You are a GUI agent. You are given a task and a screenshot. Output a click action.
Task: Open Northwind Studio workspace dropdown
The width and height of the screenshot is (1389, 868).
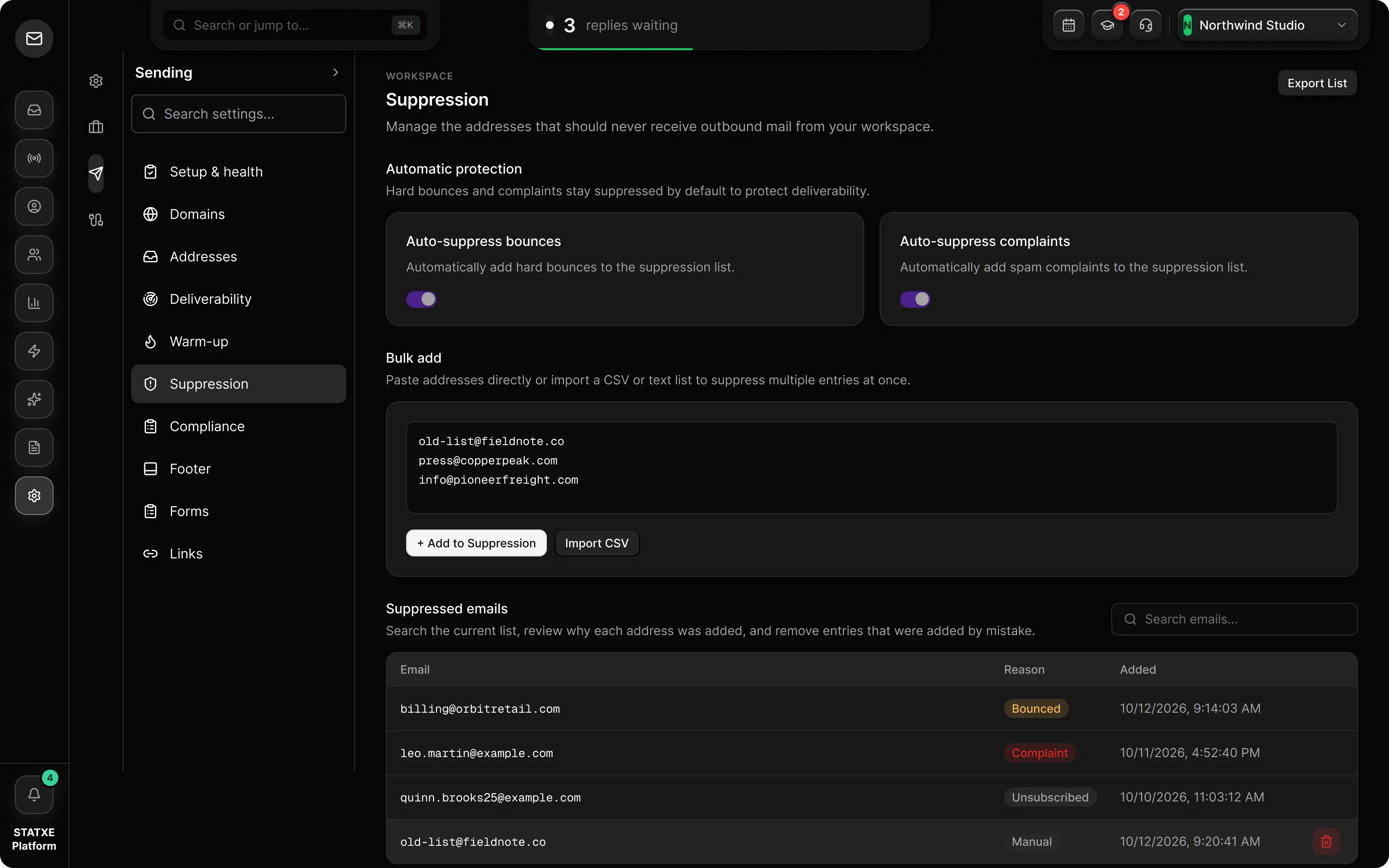(1267, 25)
